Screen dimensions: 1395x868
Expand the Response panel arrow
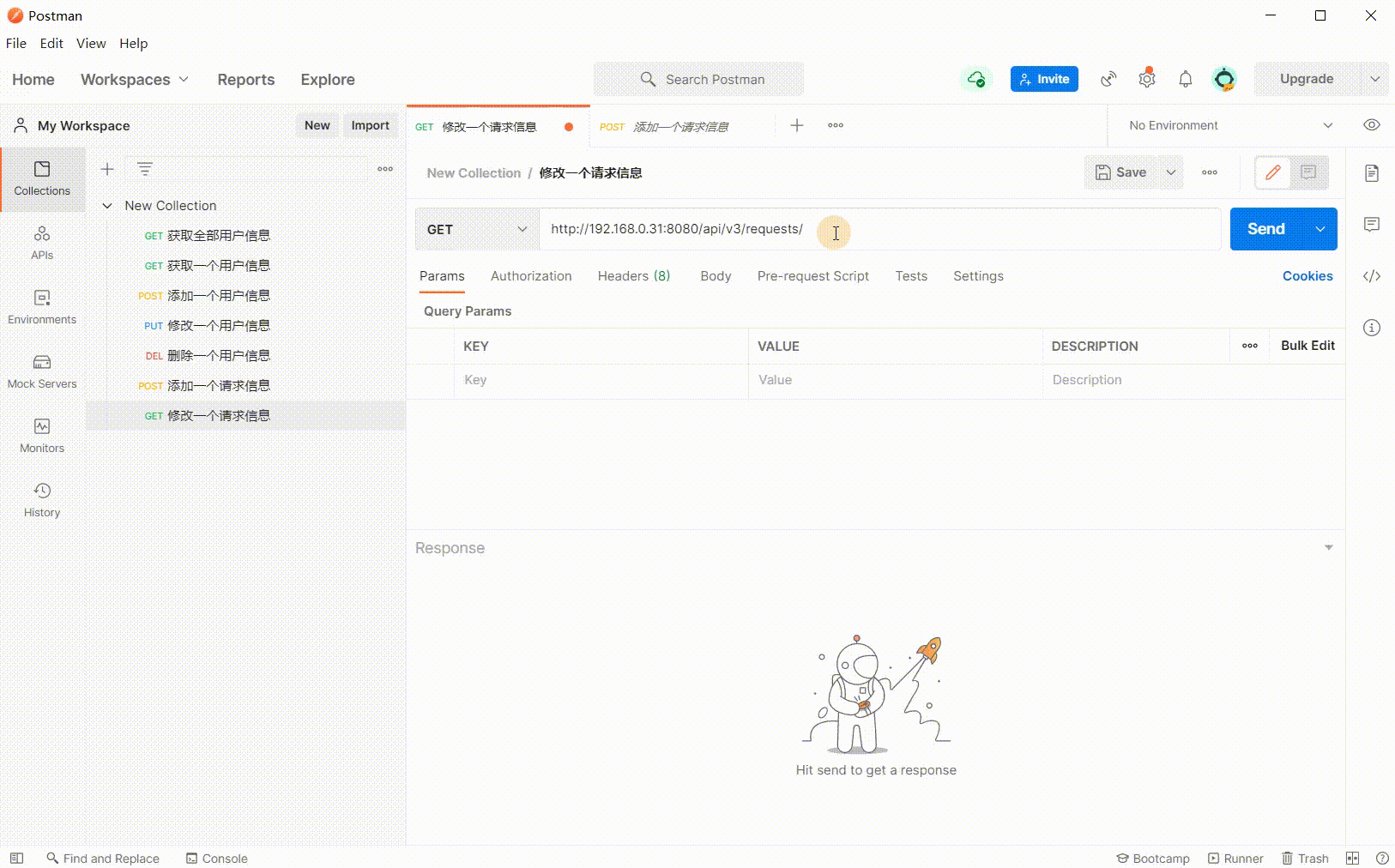(x=1328, y=547)
